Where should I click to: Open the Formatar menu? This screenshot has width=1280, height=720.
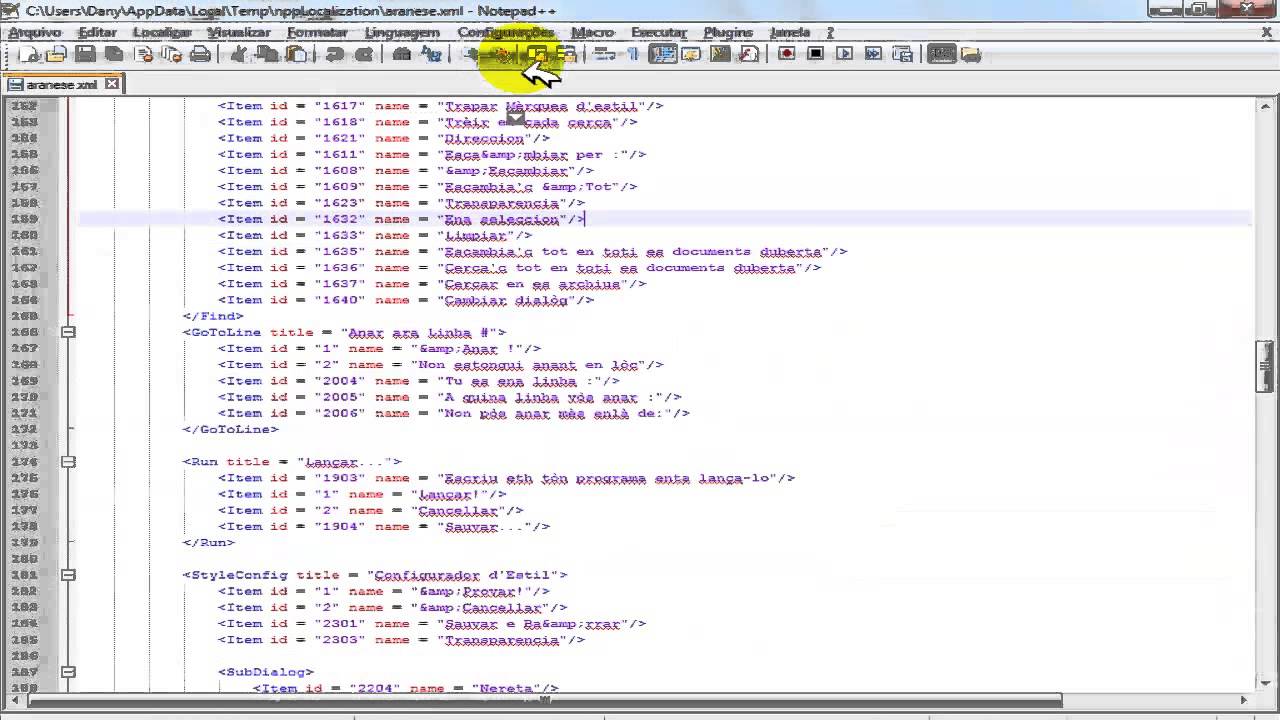[x=317, y=32]
